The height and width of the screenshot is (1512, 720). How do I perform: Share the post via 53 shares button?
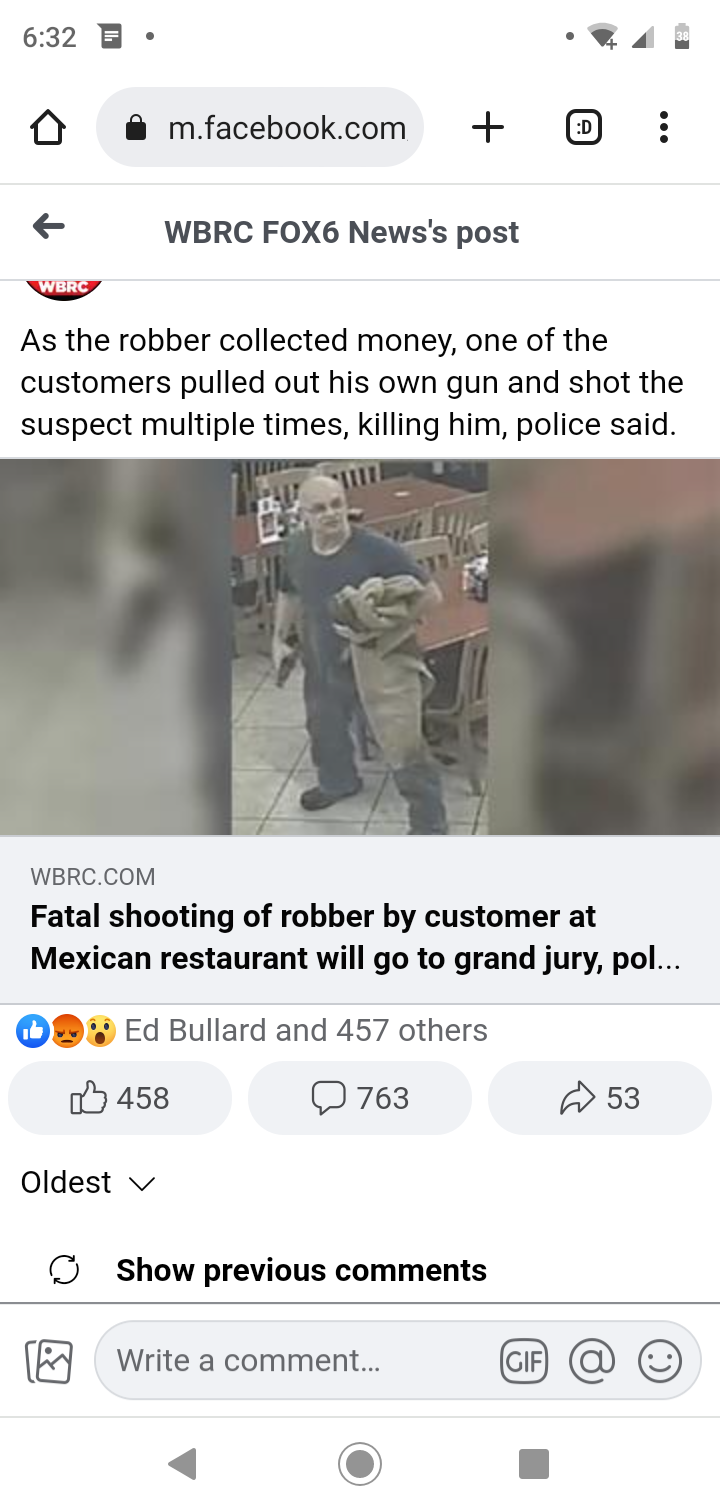(600, 1098)
